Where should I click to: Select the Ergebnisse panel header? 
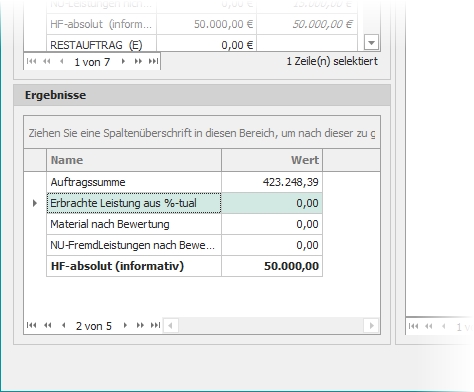(x=202, y=95)
